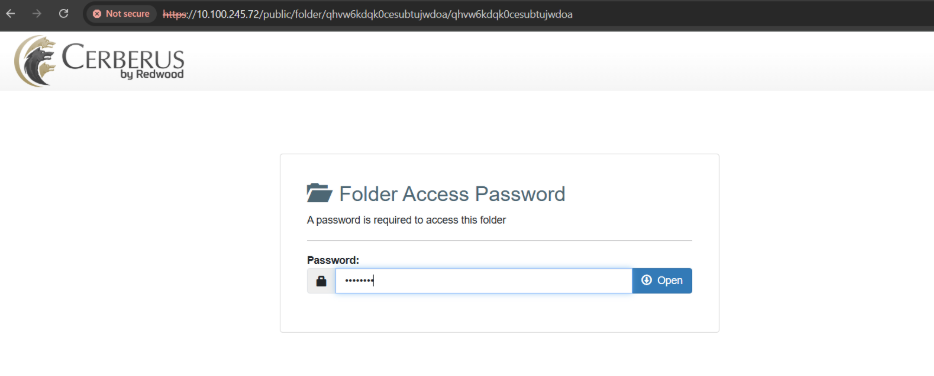Click the Password: field label
The height and width of the screenshot is (376, 934).
click(333, 260)
